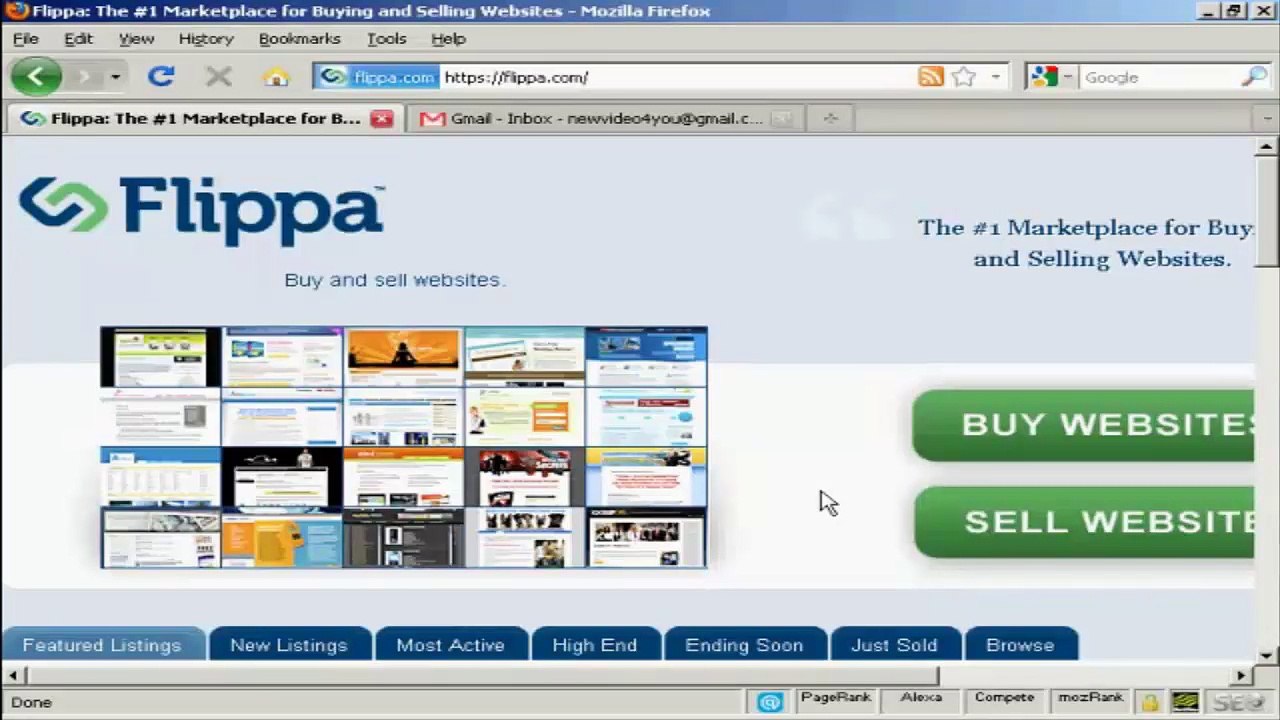Image resolution: width=1280 pixels, height=720 pixels.
Task: Open the High End tab
Action: point(595,644)
